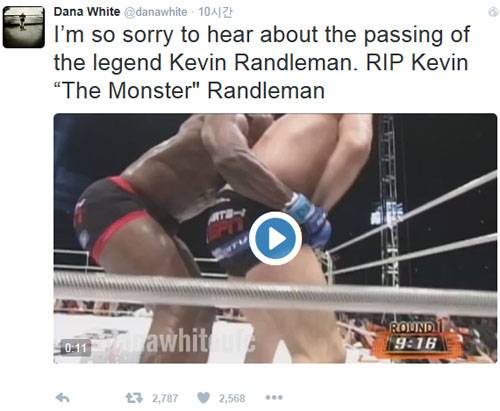500x411 pixels.
Task: Like the tweet with the heart icon
Action: [203, 397]
